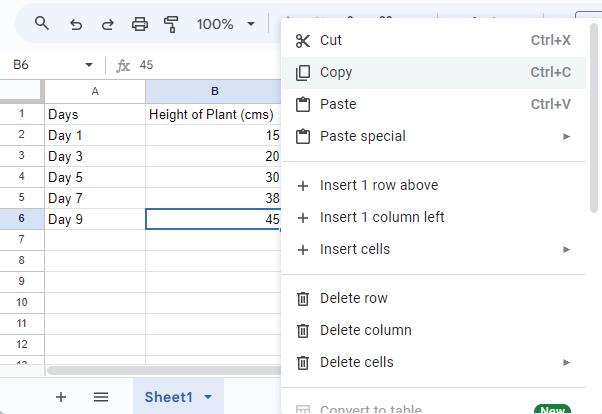Select Cut in the context menu
This screenshot has width=602, height=414.
331,40
